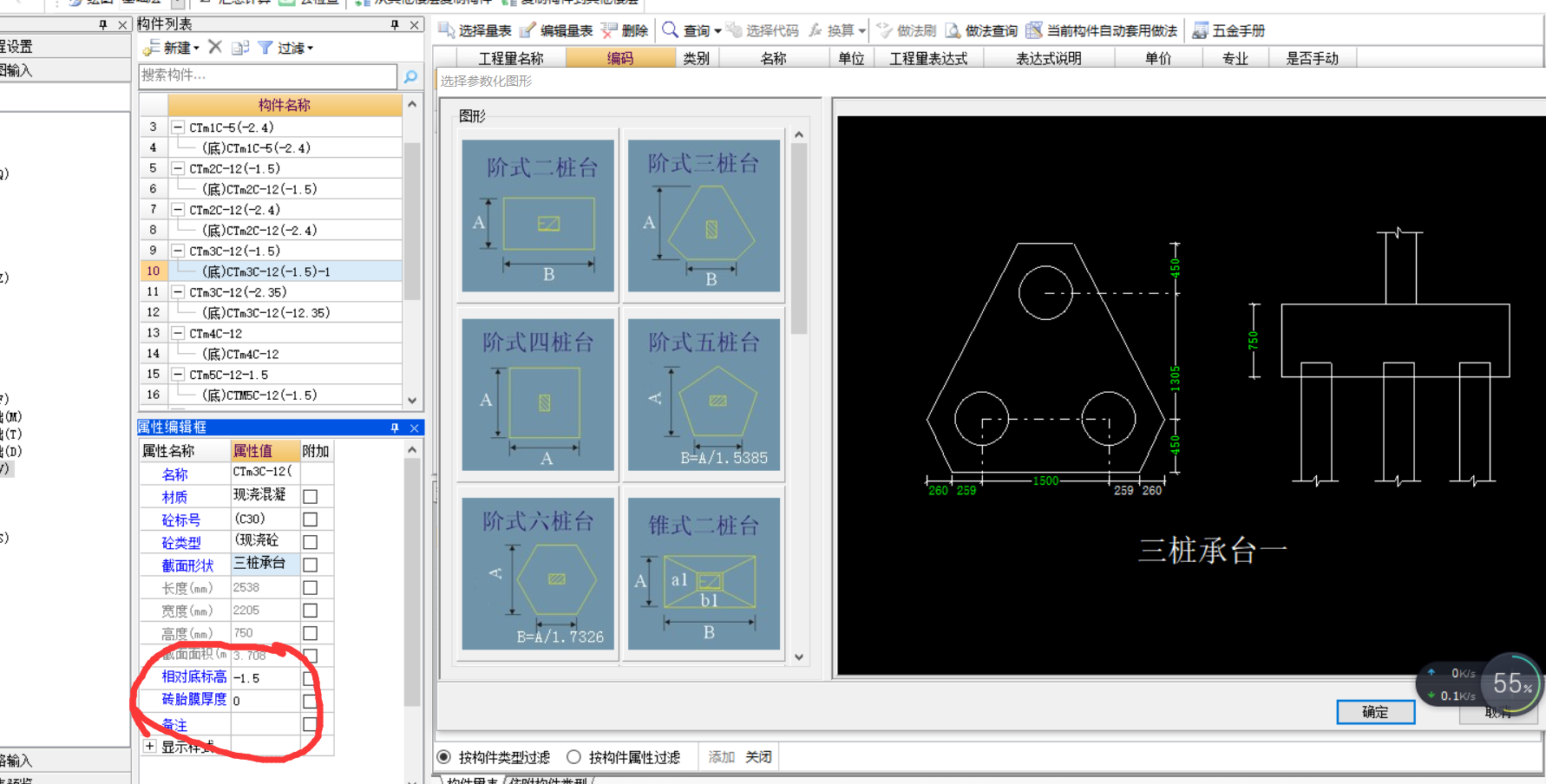Toggle the 高度(mm) 附加 checkbox
Screen dimensions: 1546x784
coord(311,633)
